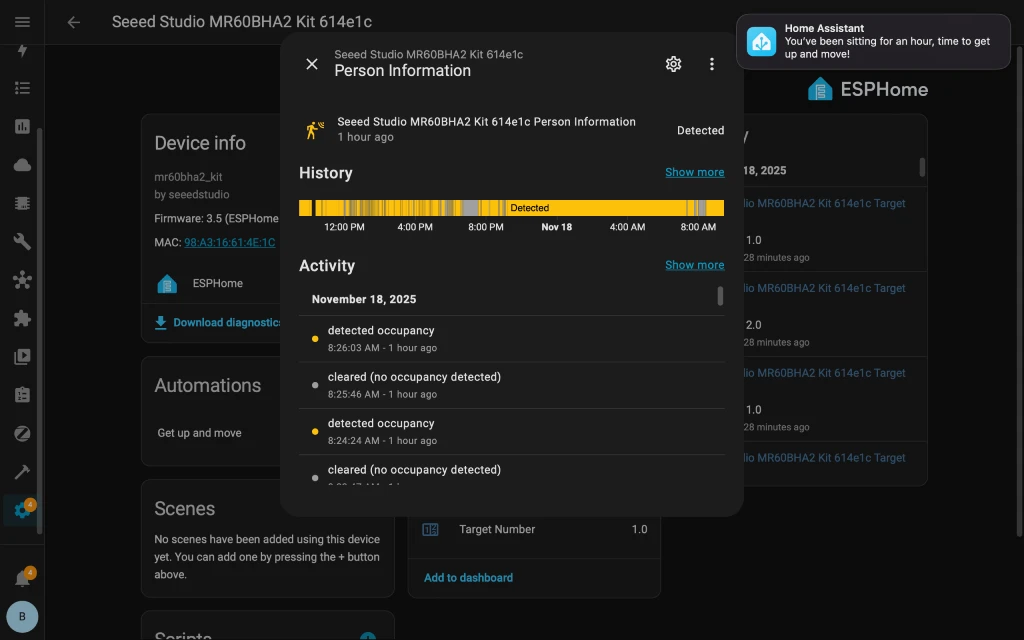The width and height of the screenshot is (1024, 640).
Task: Open the Logbook list icon in sidebar
Action: click(22, 88)
